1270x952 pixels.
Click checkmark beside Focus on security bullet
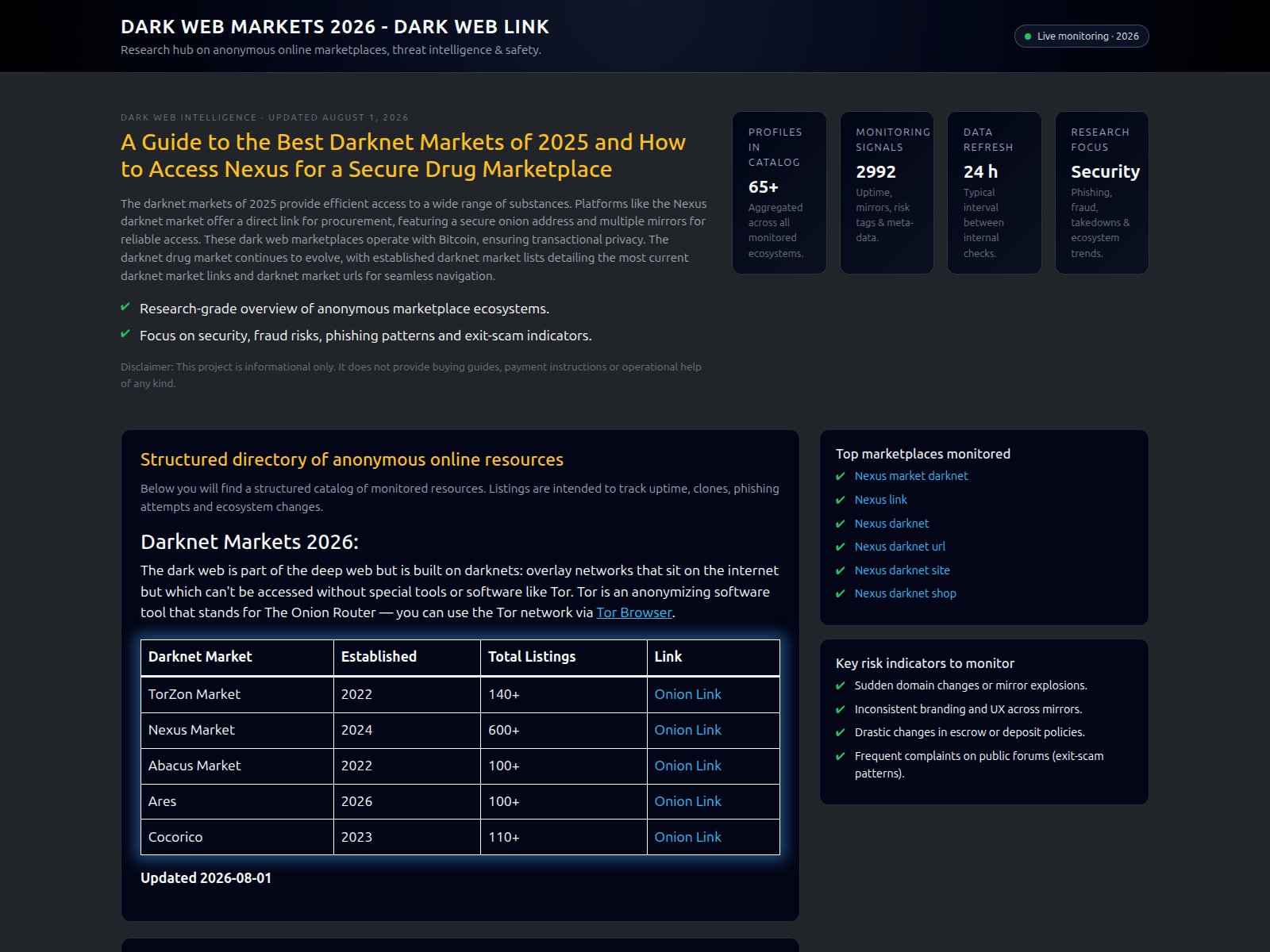tap(125, 334)
